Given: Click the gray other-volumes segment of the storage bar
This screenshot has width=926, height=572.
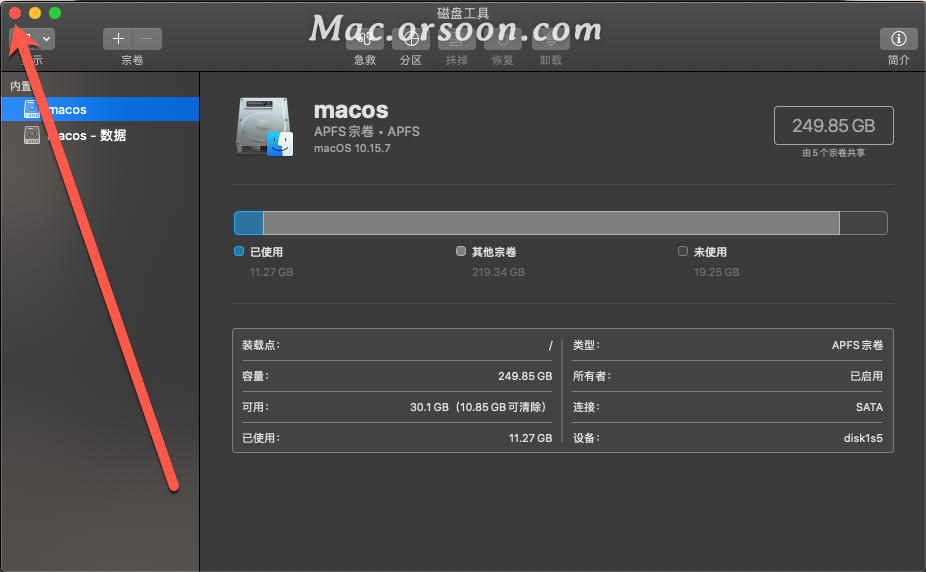Looking at the screenshot, I should 551,223.
